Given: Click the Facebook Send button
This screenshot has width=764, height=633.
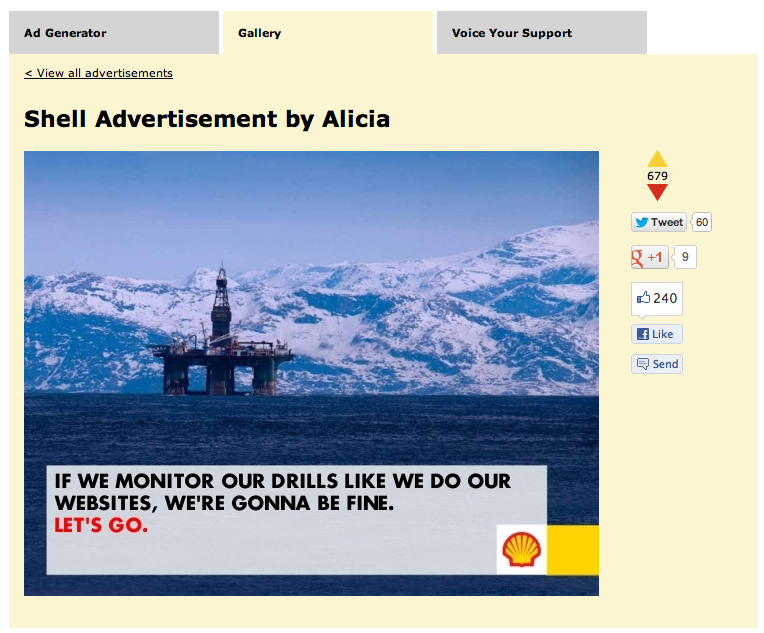Looking at the screenshot, I should click(656, 364).
